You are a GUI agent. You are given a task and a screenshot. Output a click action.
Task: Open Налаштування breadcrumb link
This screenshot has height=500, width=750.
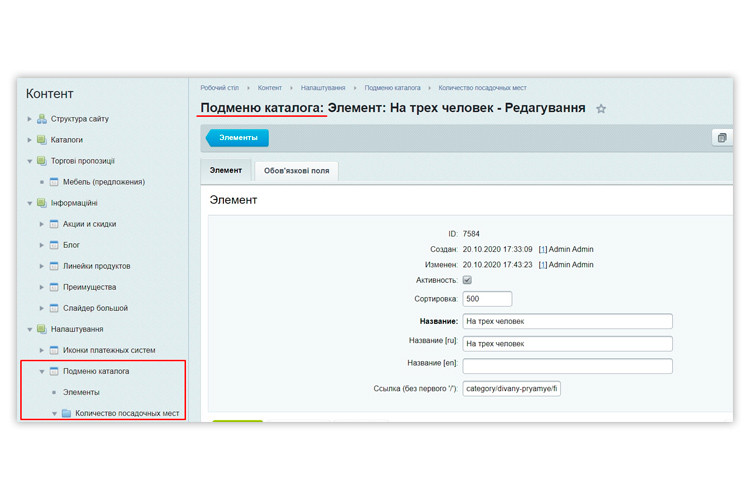click(x=323, y=88)
